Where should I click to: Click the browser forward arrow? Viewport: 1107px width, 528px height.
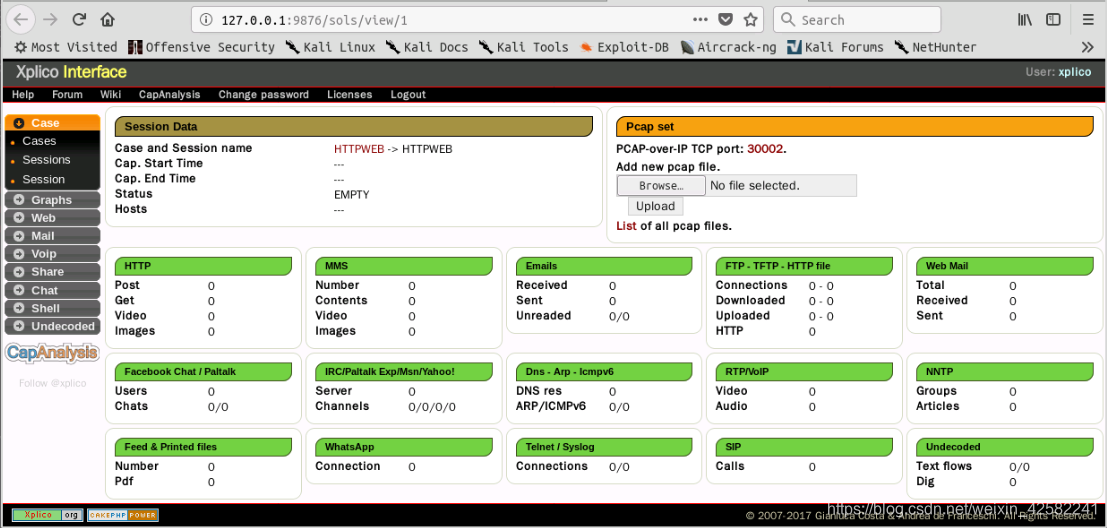tap(49, 20)
